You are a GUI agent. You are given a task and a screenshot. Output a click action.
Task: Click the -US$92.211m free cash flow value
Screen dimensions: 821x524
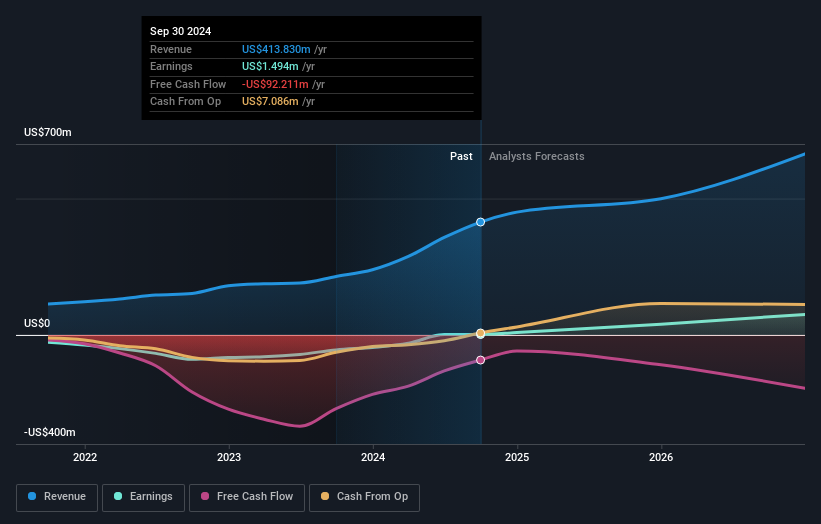tap(275, 84)
